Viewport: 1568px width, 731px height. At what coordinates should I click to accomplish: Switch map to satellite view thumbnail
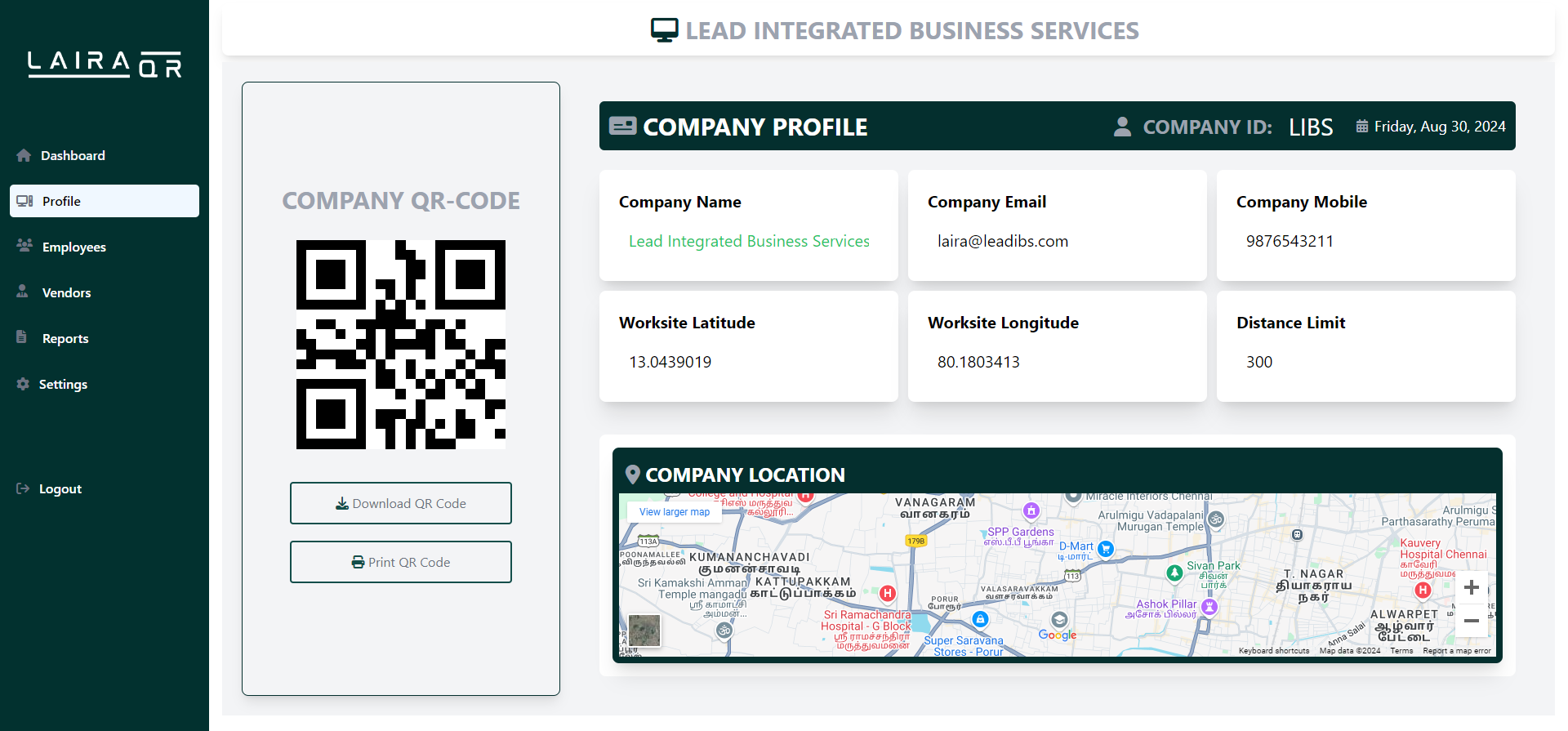pyautogui.click(x=644, y=630)
